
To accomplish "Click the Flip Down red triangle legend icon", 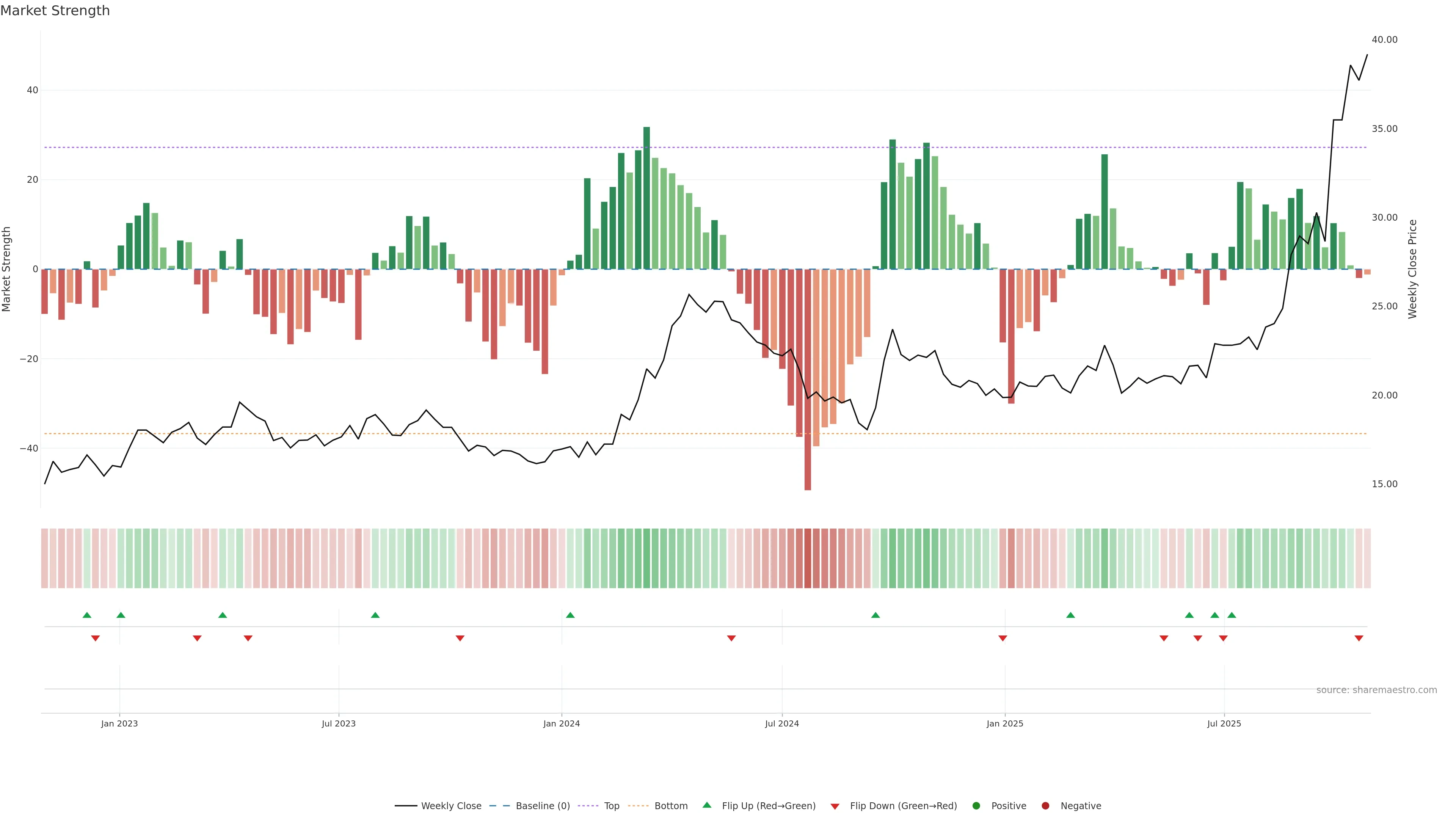I will click(835, 806).
